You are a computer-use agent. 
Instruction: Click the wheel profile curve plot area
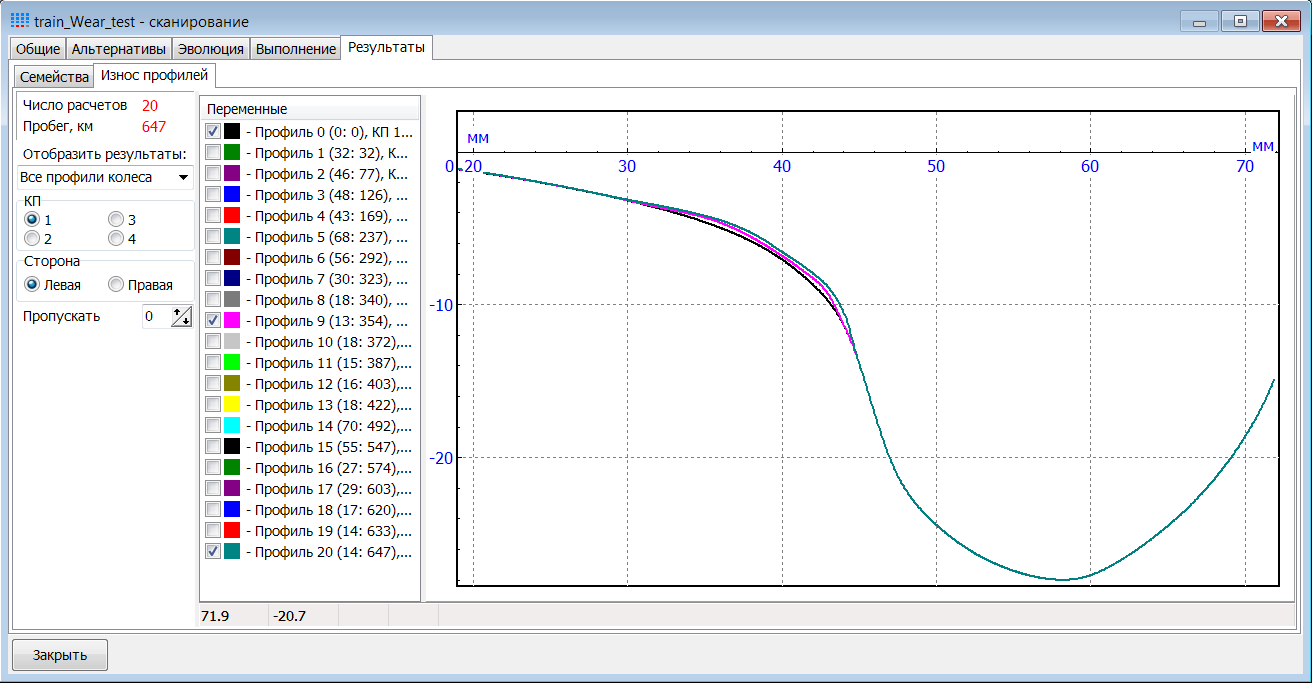(868, 348)
